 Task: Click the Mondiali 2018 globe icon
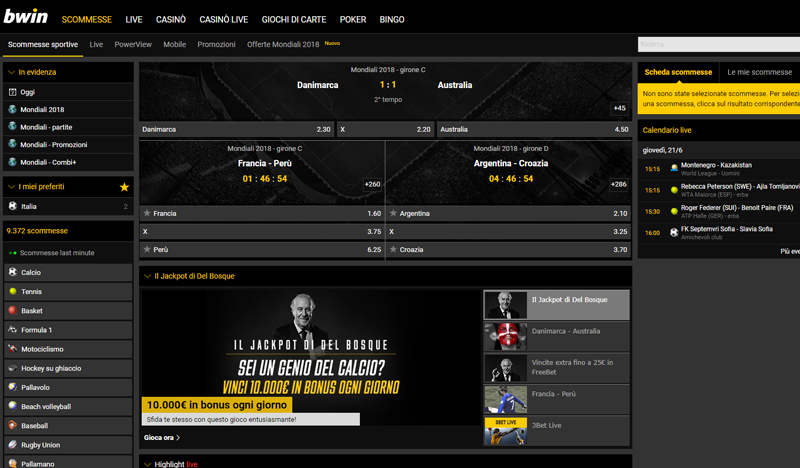pyautogui.click(x=12, y=109)
